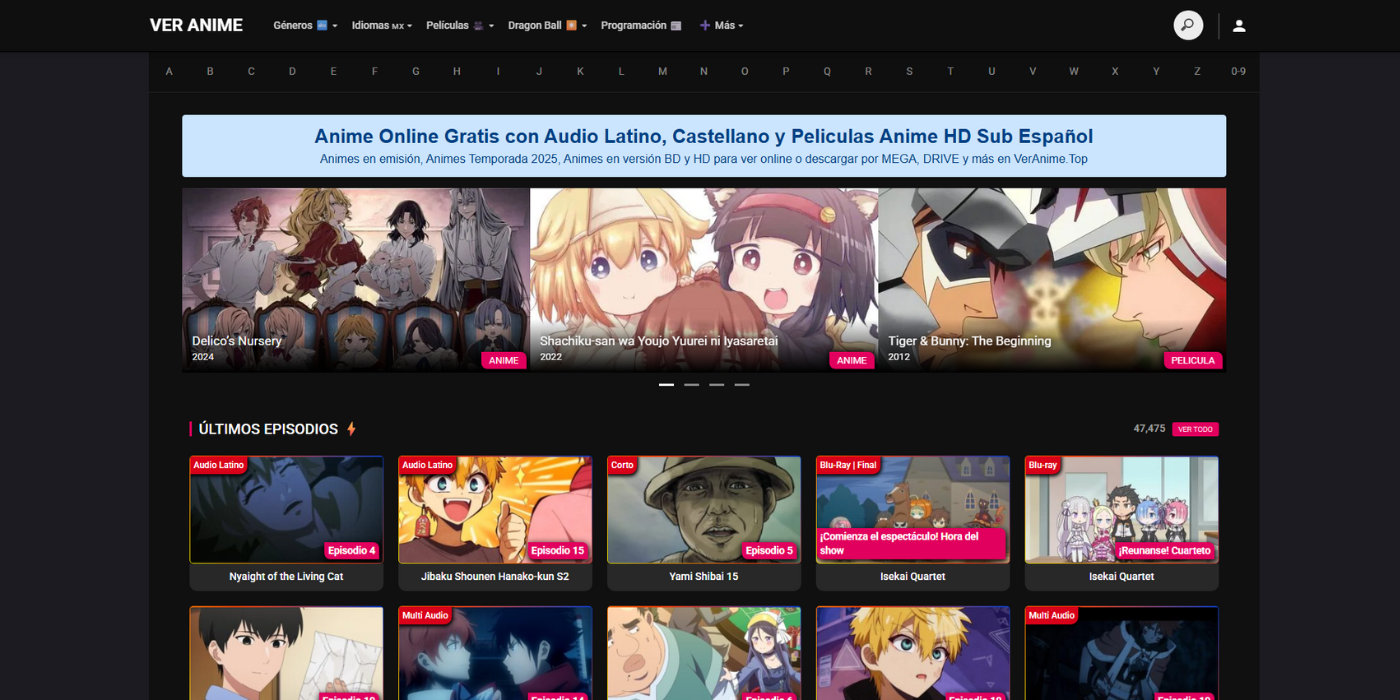Open the Más menu with plus icon
The image size is (1400, 700).
[721, 26]
